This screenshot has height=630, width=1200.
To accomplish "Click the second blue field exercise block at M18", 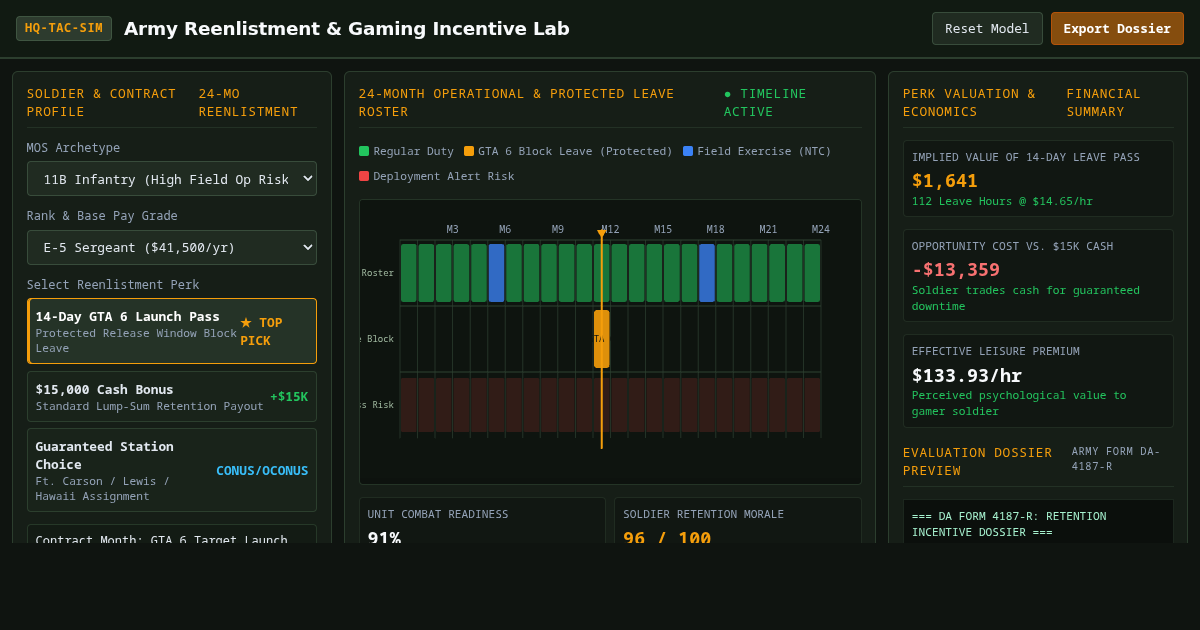I will tap(707, 273).
